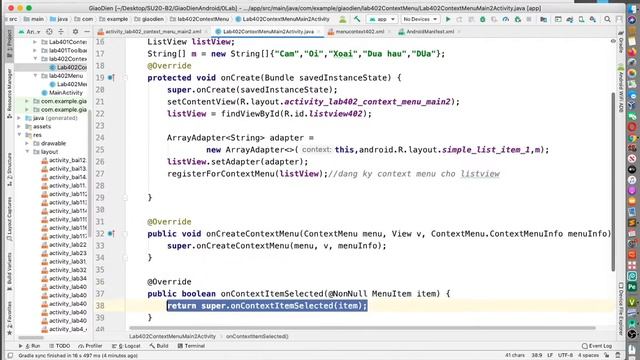Click the Apply Changes and Restart Activity icon
Viewport: 640px width, 360px height.
[x=460, y=19]
